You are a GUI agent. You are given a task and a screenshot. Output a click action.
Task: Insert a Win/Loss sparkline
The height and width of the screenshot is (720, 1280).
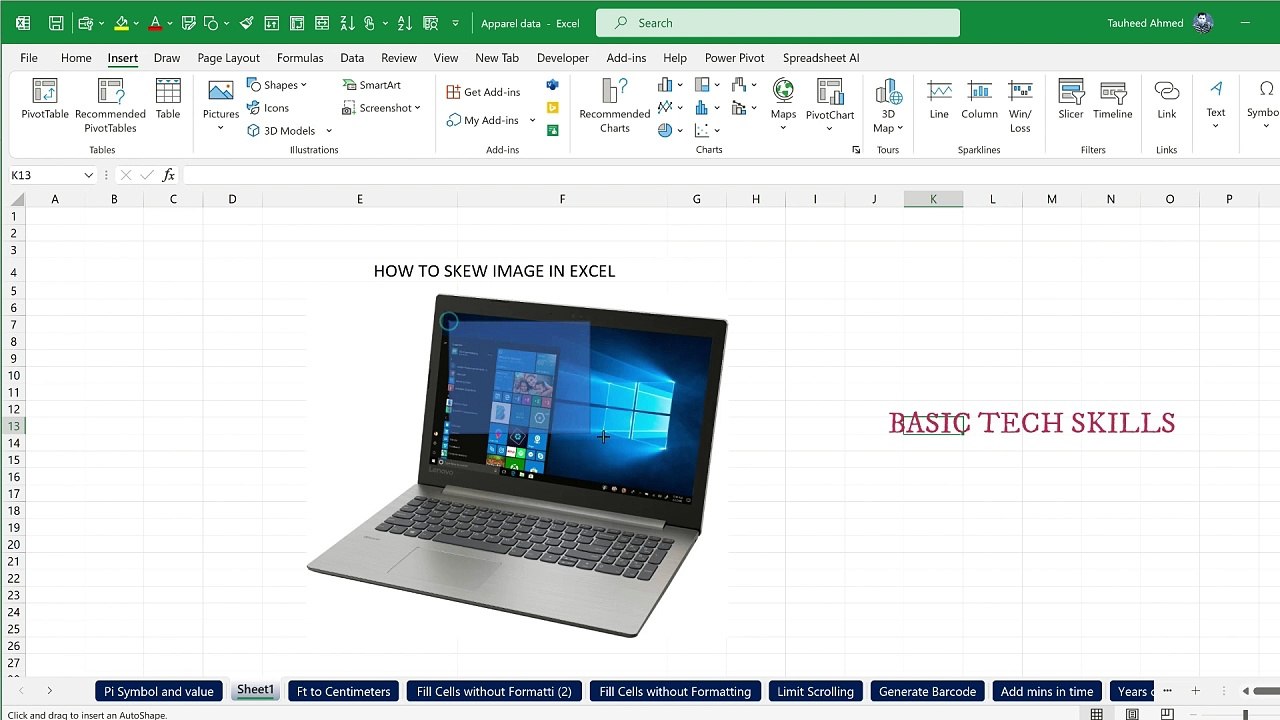coord(1020,105)
